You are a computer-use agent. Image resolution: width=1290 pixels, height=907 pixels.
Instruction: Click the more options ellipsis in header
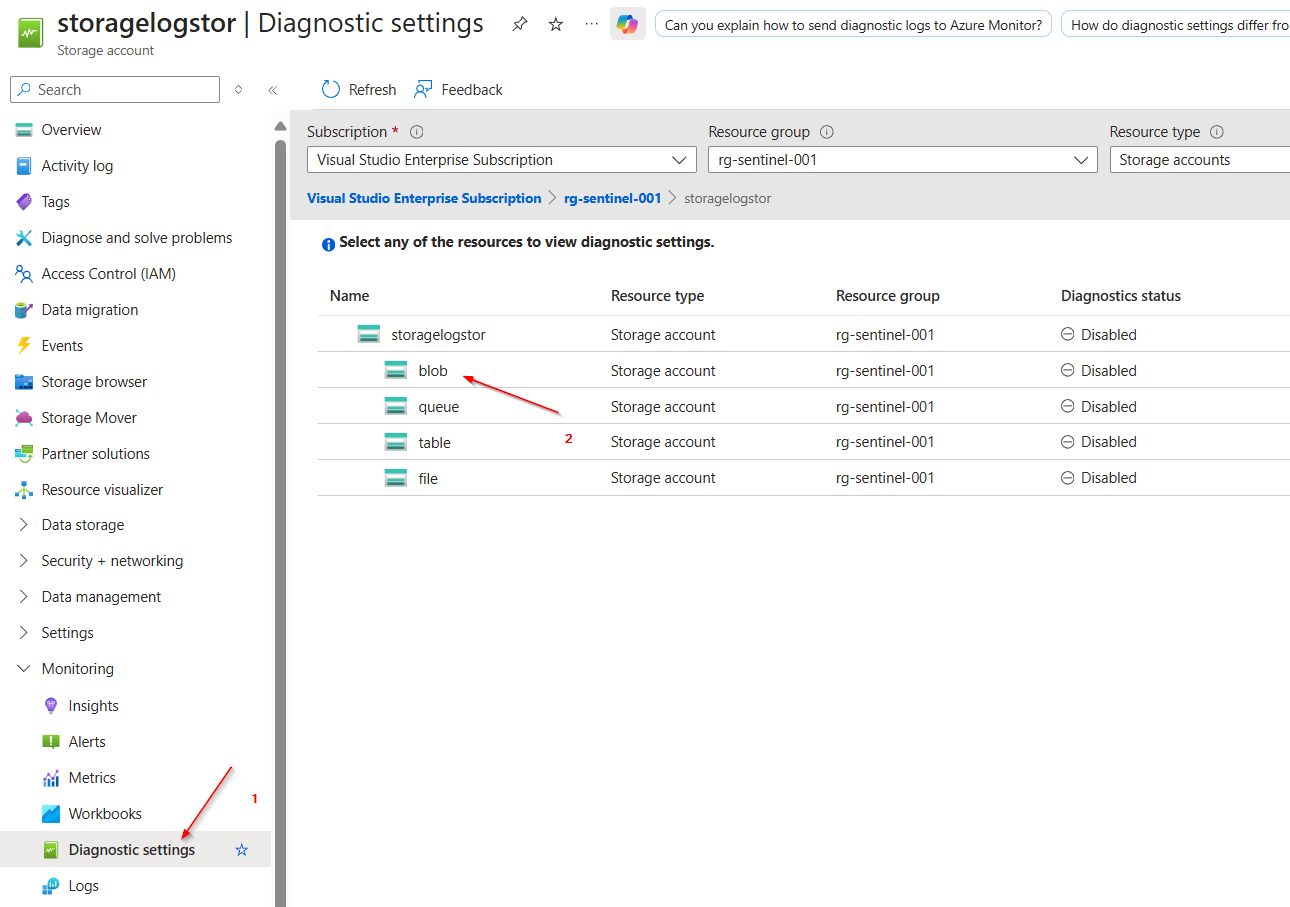click(x=591, y=25)
